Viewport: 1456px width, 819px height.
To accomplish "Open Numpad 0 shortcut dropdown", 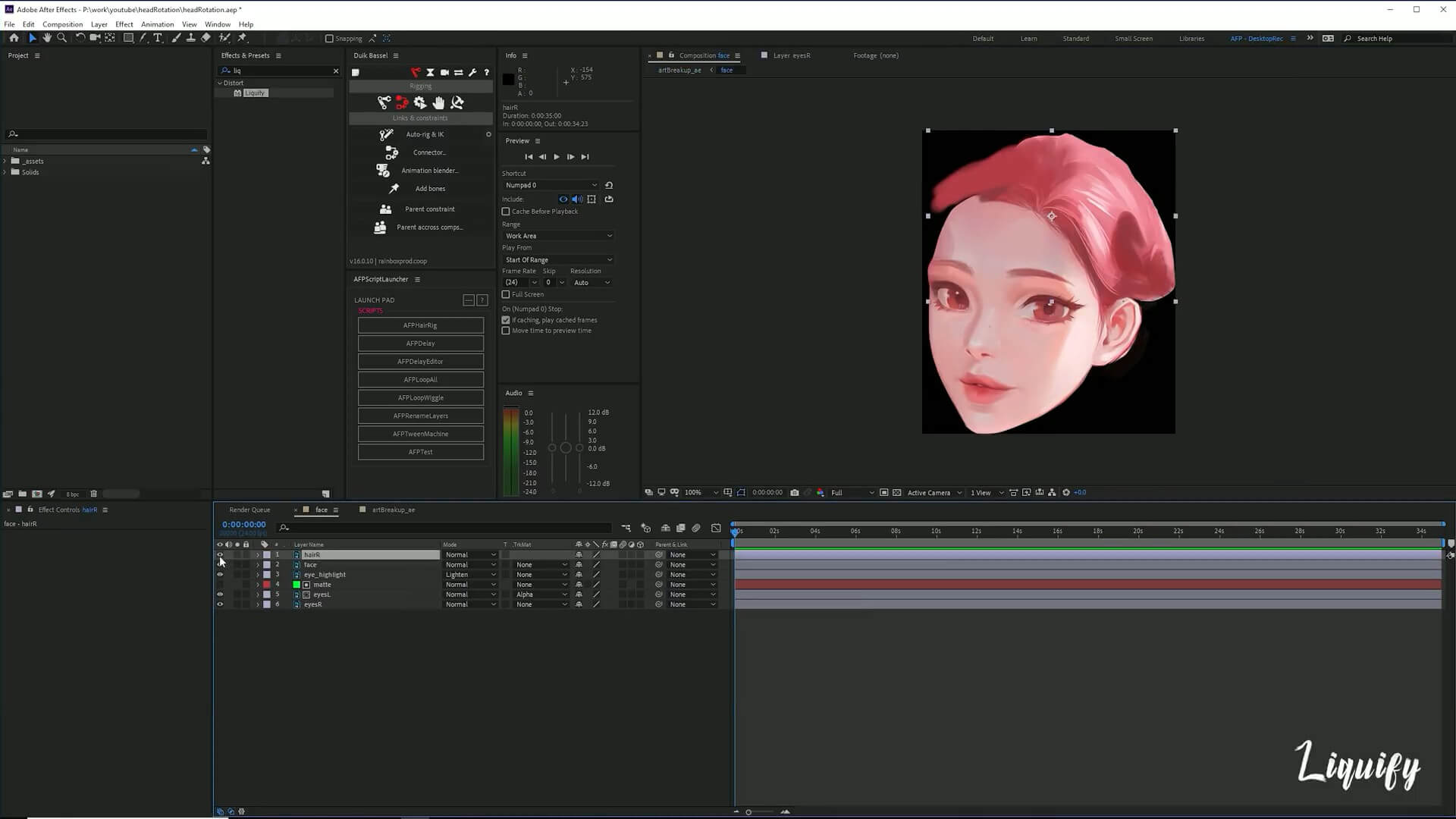I will click(551, 185).
